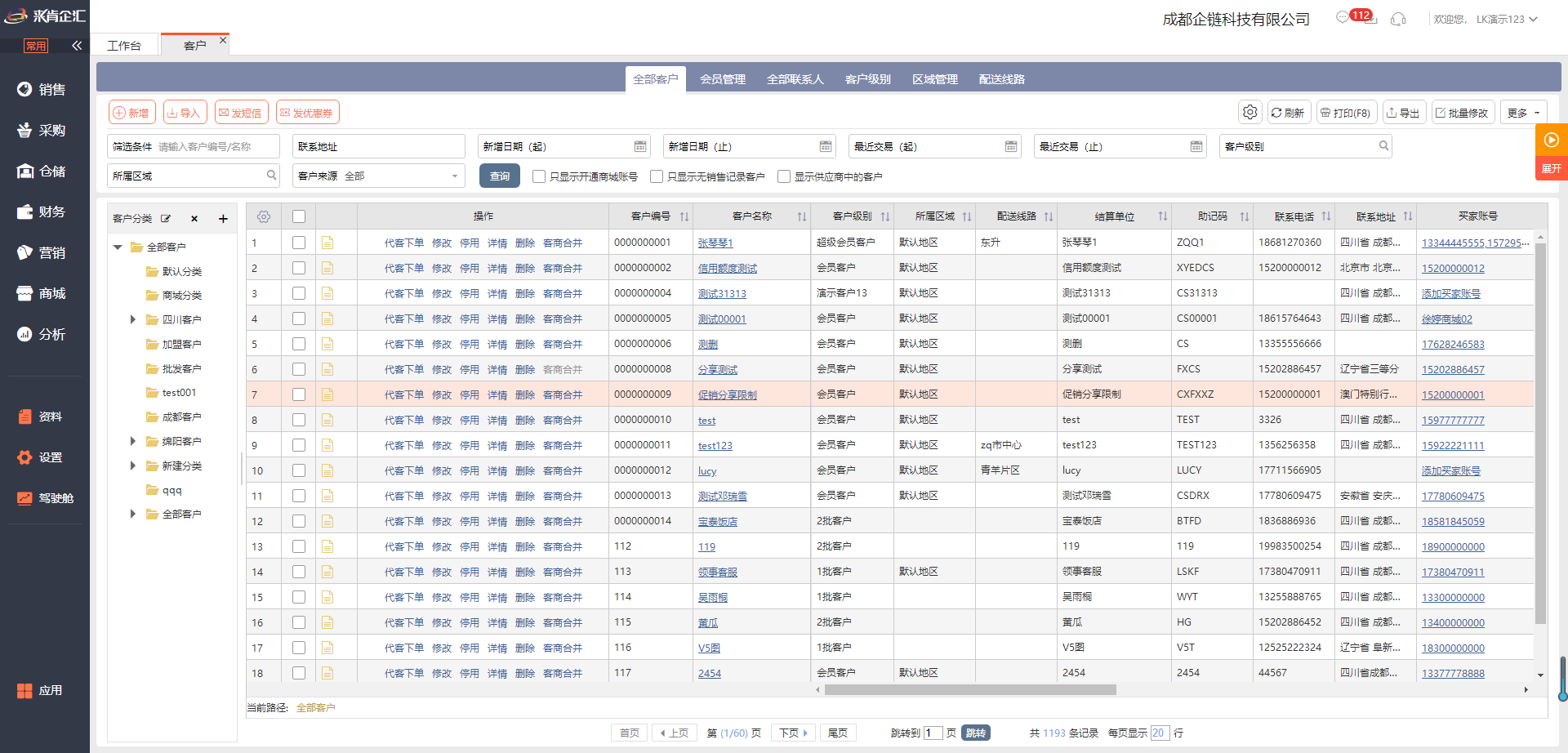Open table settings gear in toolbar

1249,113
